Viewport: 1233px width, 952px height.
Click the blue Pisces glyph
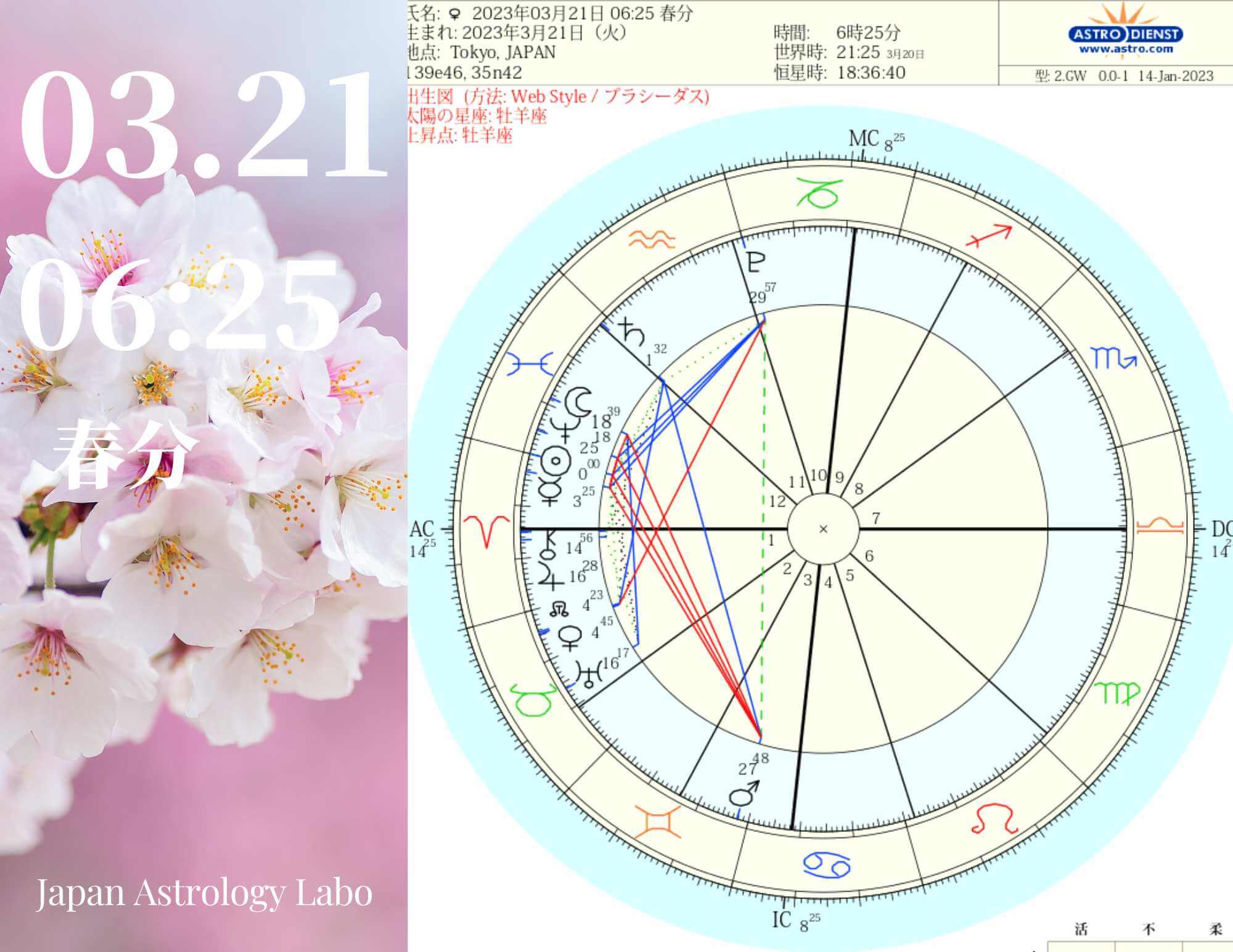point(531,365)
